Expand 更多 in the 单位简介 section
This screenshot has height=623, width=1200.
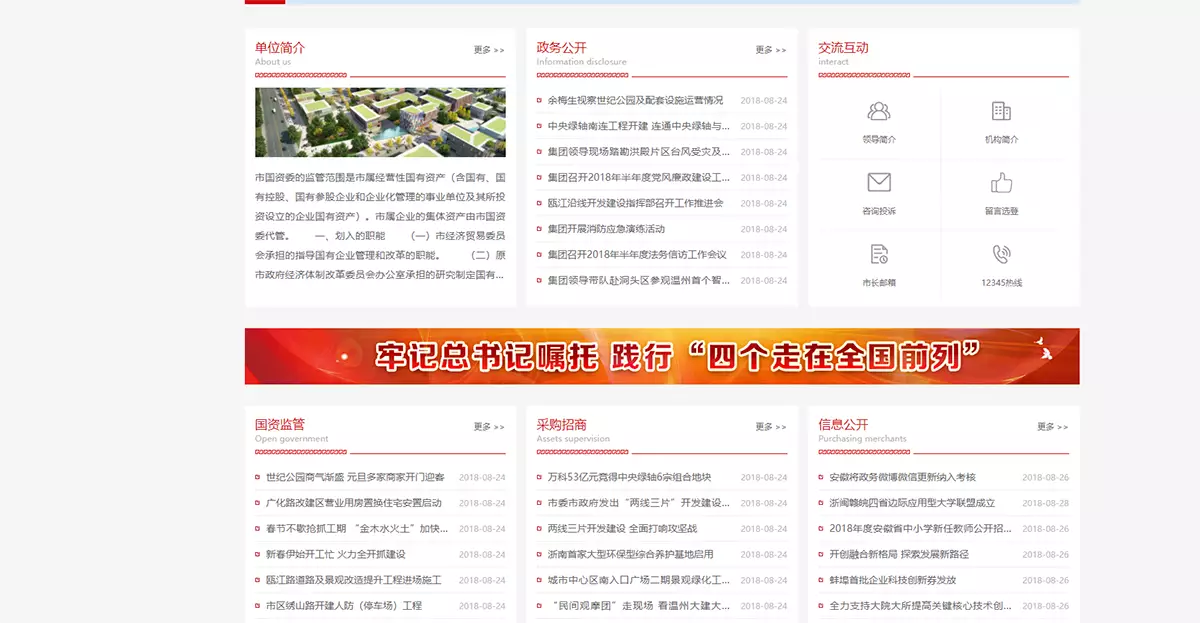tap(489, 50)
